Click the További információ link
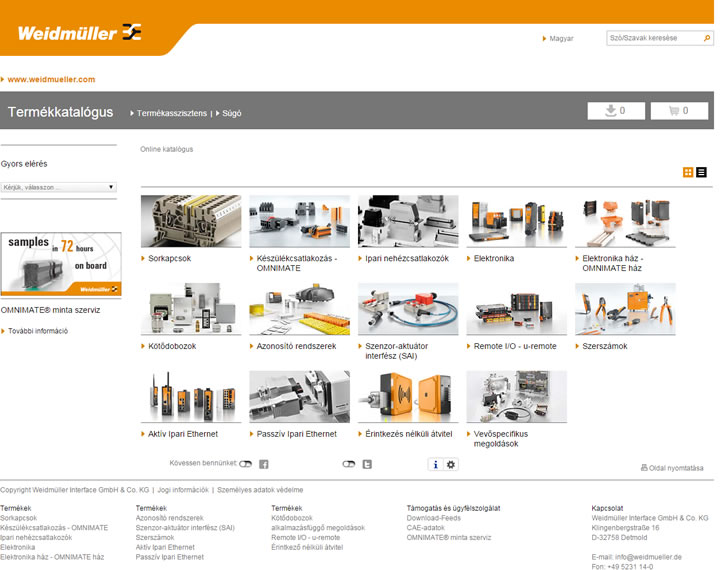The image size is (720, 570). tap(38, 331)
